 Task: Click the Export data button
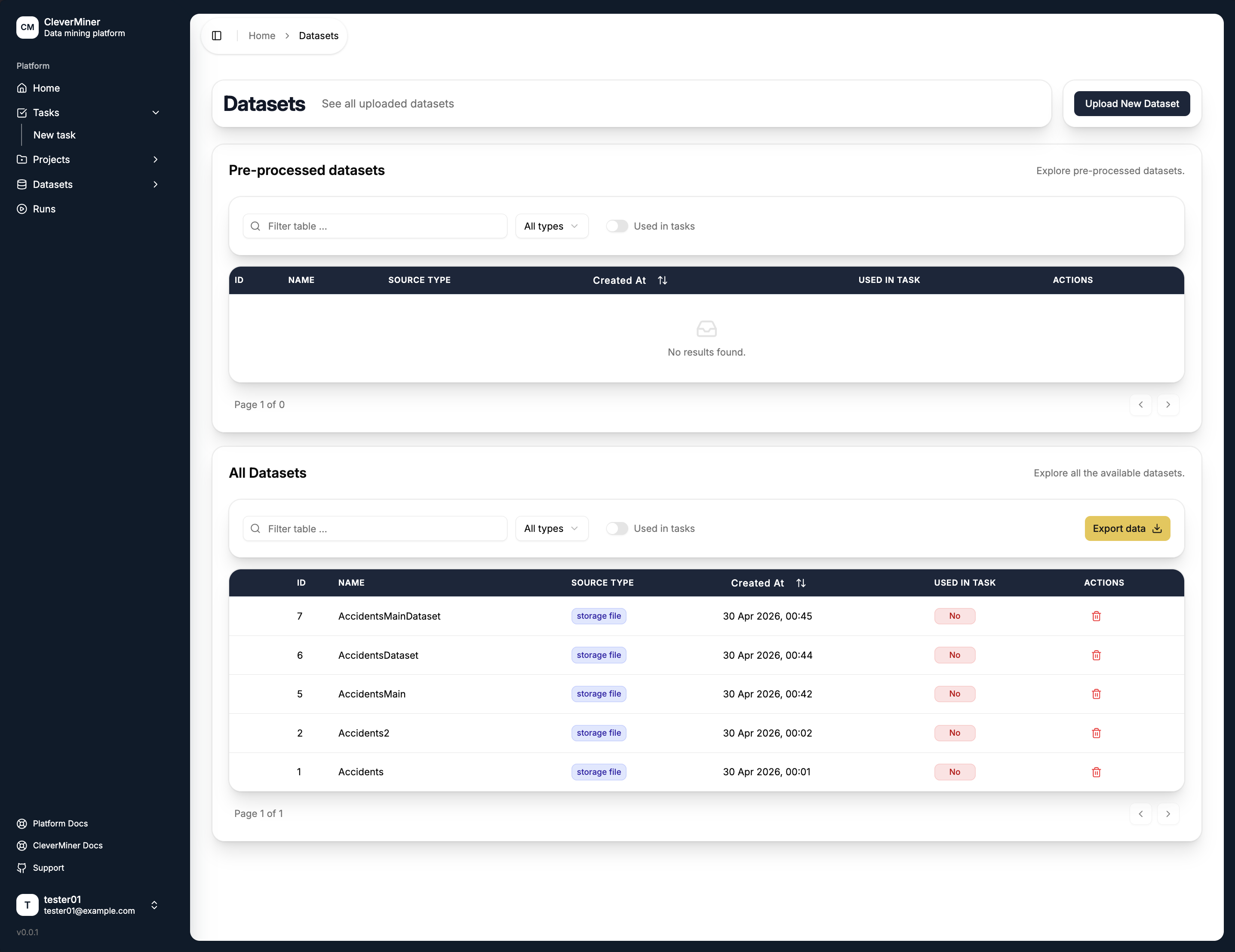pyautogui.click(x=1127, y=528)
